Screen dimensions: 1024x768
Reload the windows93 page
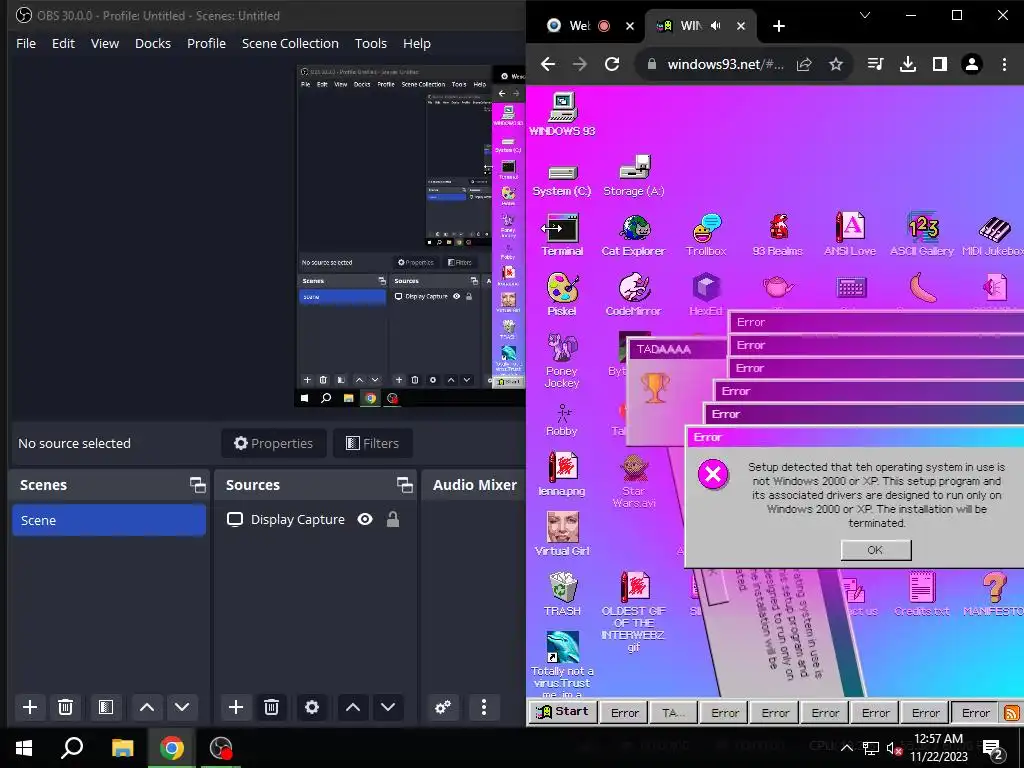pyautogui.click(x=612, y=64)
